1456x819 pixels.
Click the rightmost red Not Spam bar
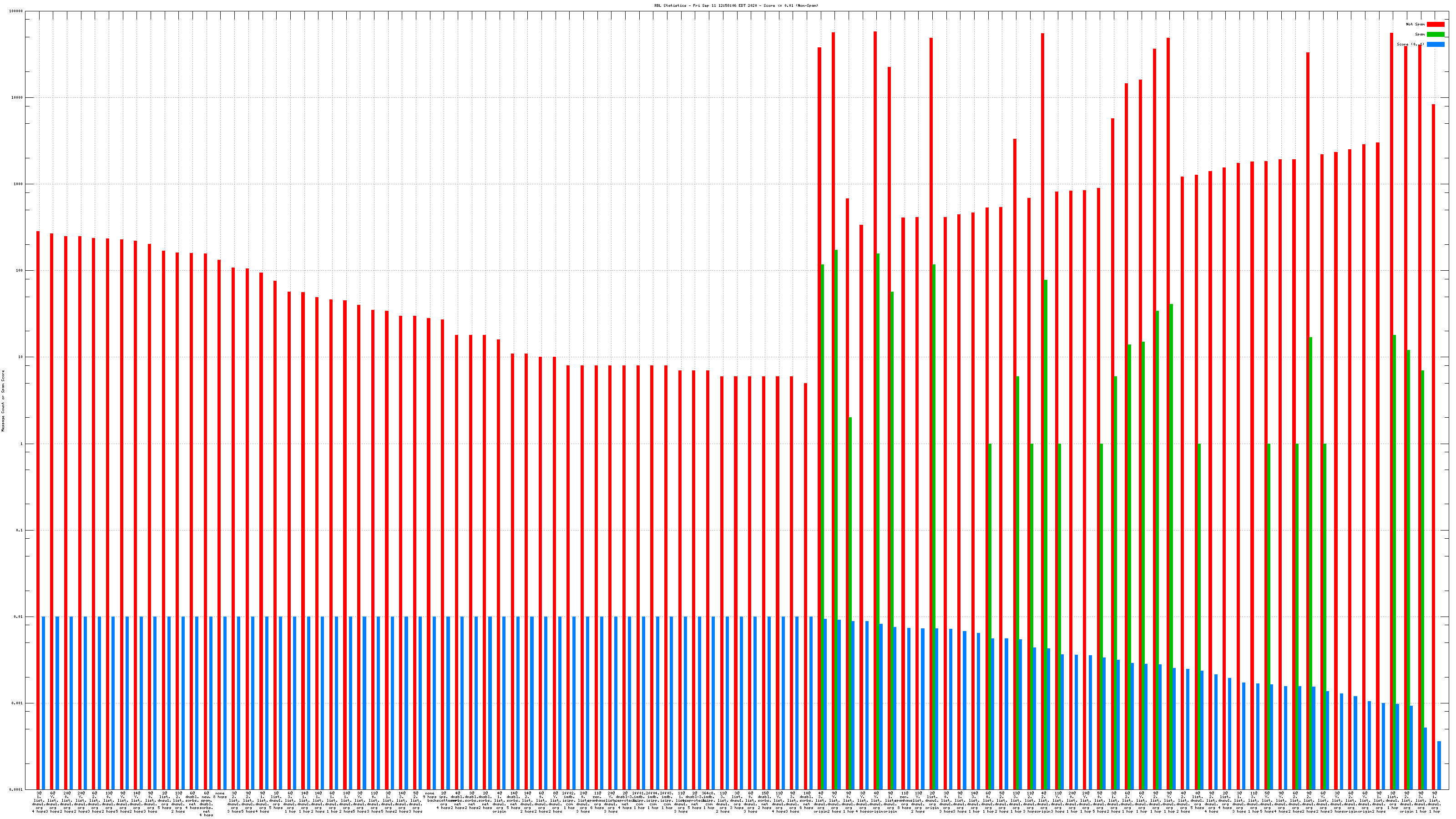pyautogui.click(x=1433, y=396)
